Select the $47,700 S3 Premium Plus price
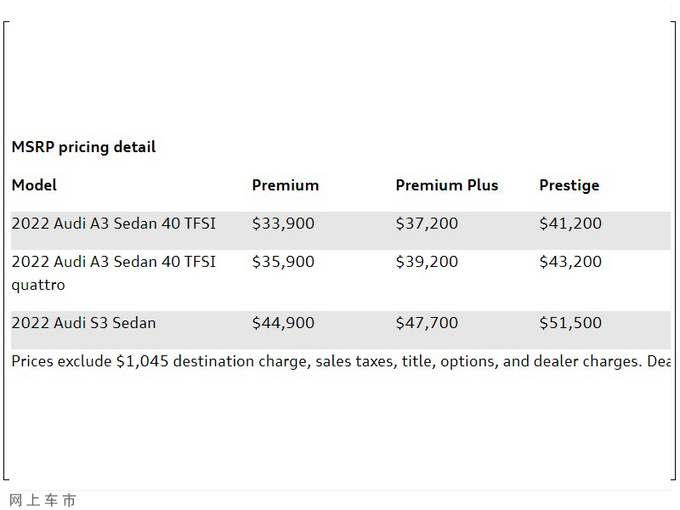Screen dimensions: 680x510 [427, 323]
